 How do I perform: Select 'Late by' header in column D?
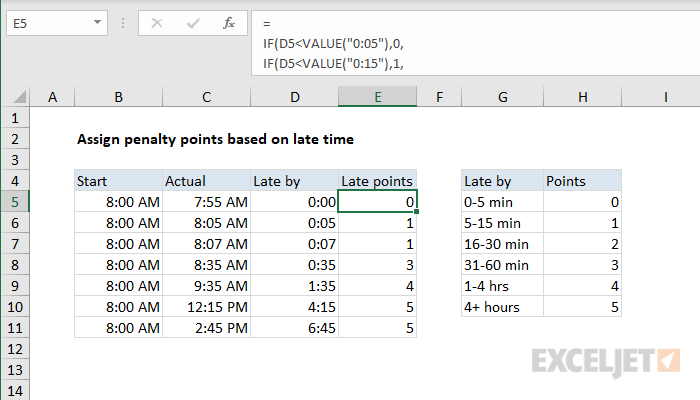coord(295,181)
